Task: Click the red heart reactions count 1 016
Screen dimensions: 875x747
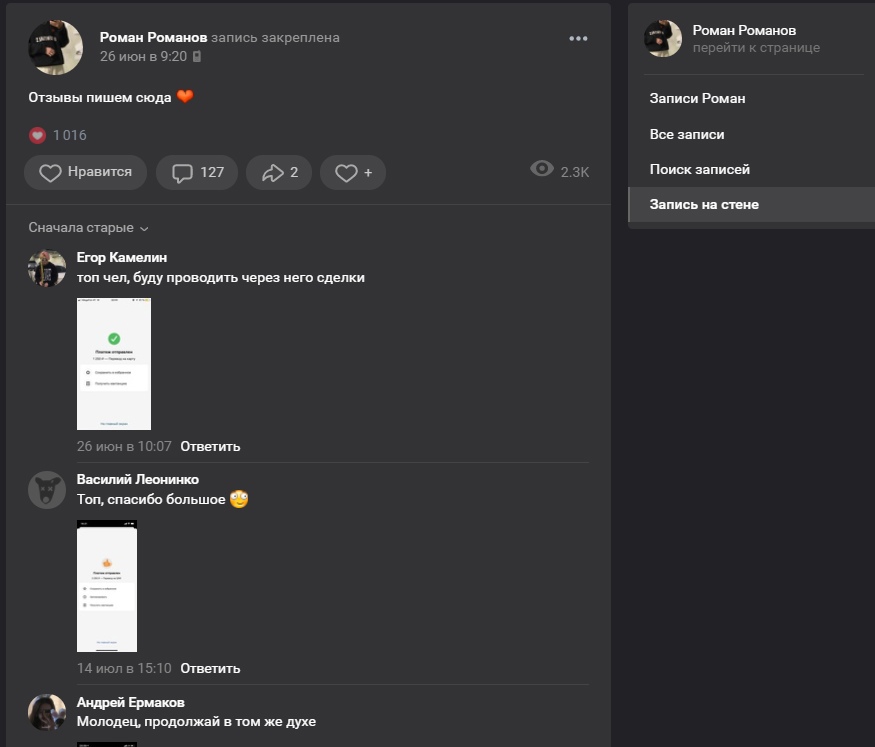Action: [58, 135]
